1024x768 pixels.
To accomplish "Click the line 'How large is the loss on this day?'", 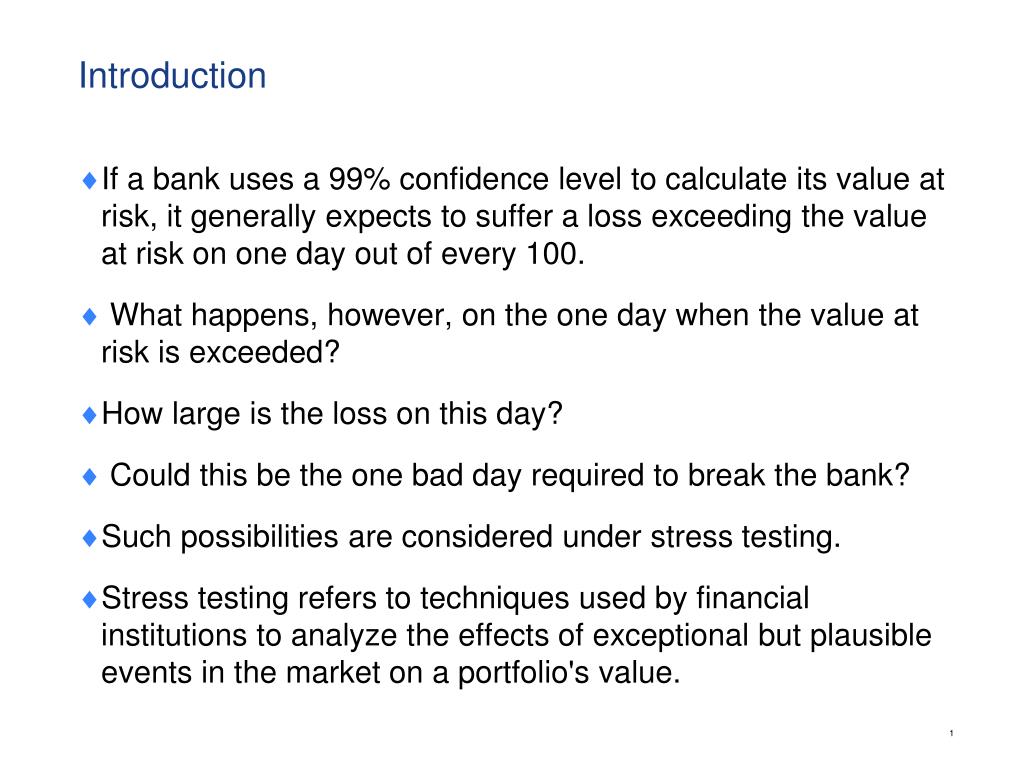I will pyautogui.click(x=332, y=414).
